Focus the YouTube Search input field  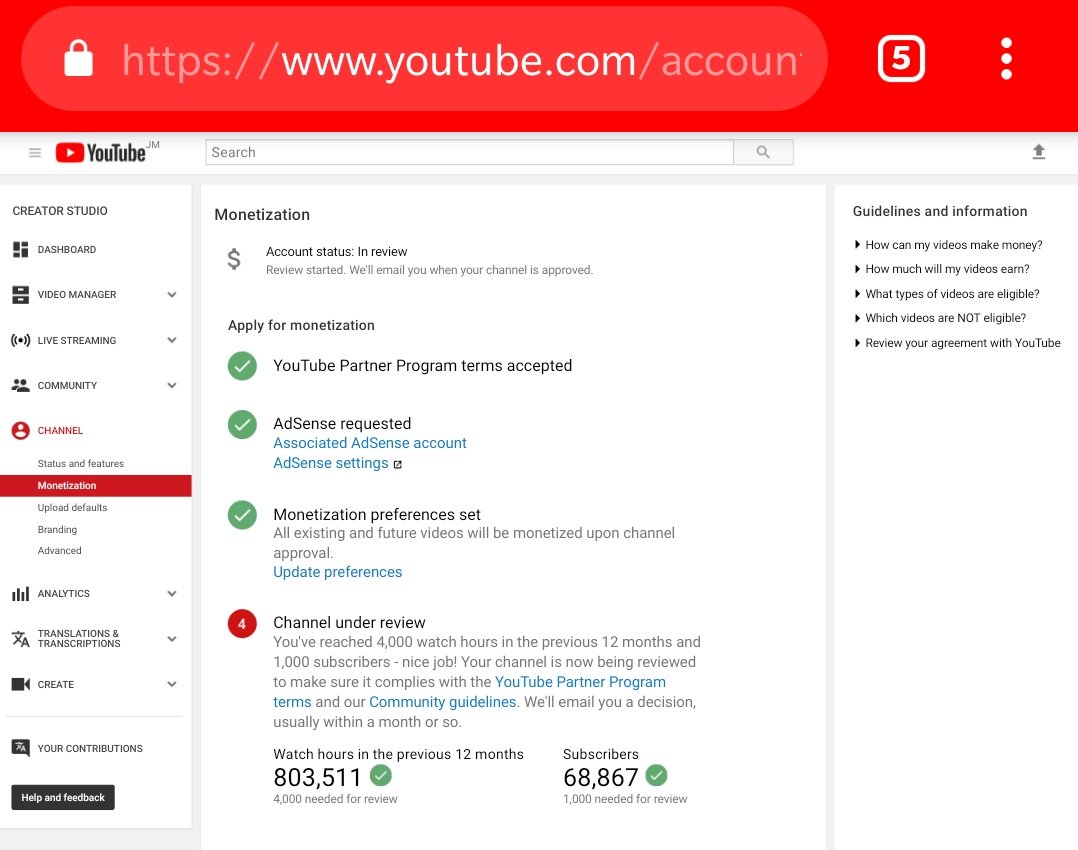(x=470, y=152)
